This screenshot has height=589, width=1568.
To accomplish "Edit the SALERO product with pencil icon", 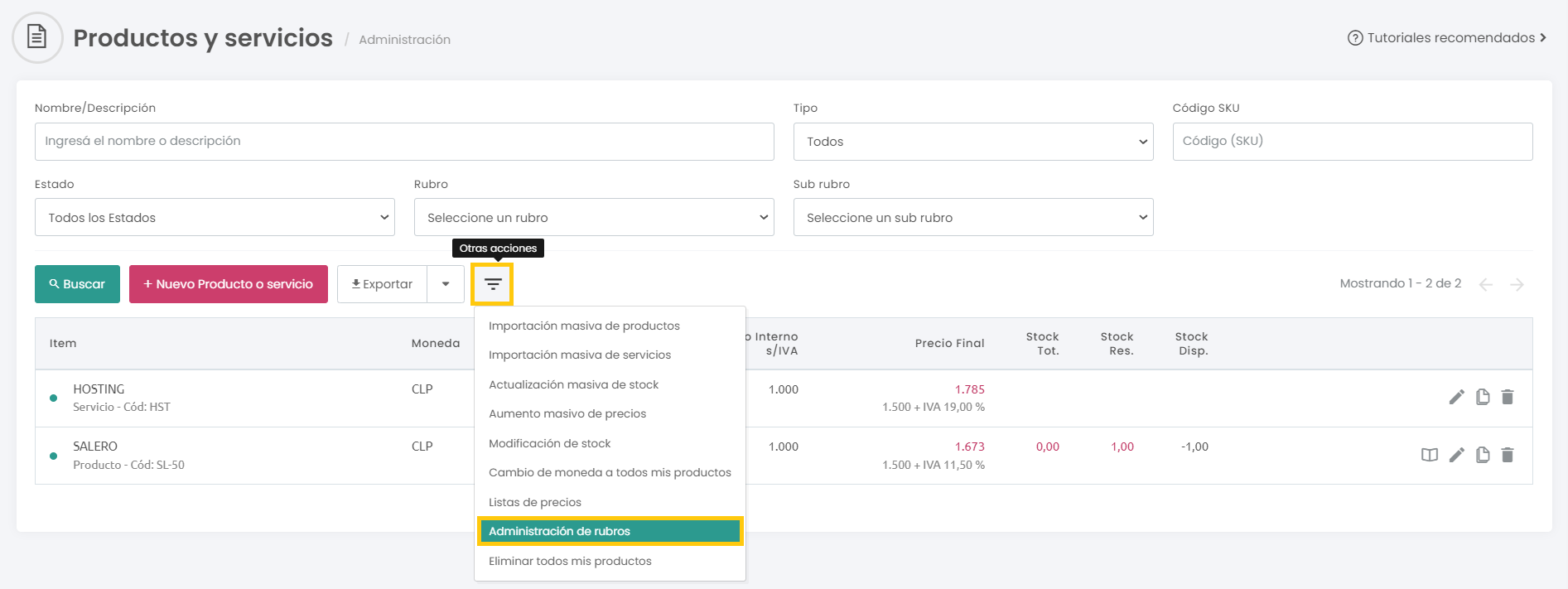I will tap(1456, 455).
